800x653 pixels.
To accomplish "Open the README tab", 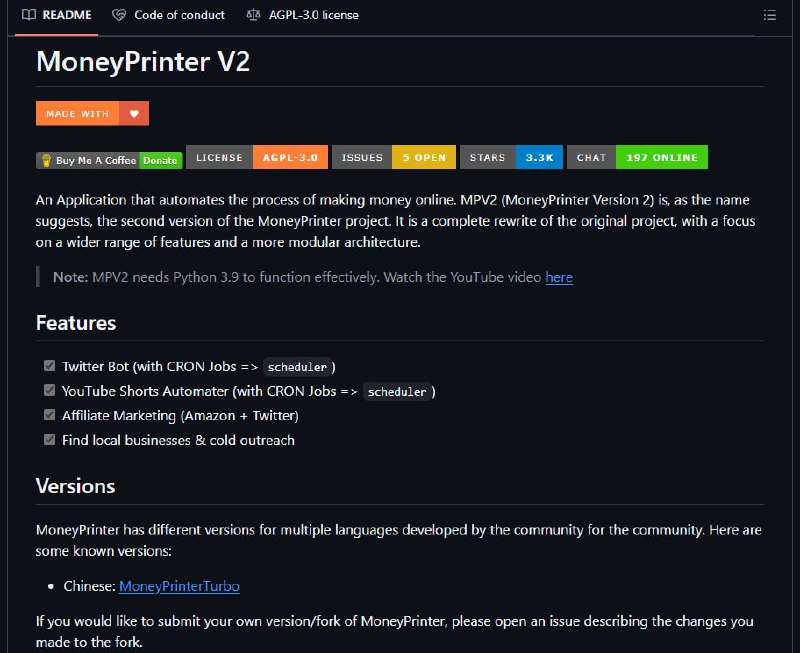I will tap(56, 15).
